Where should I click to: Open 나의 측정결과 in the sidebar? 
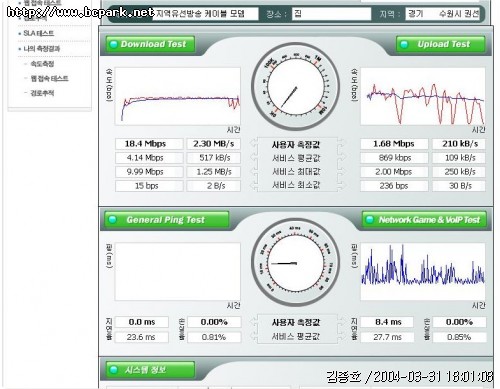42,49
